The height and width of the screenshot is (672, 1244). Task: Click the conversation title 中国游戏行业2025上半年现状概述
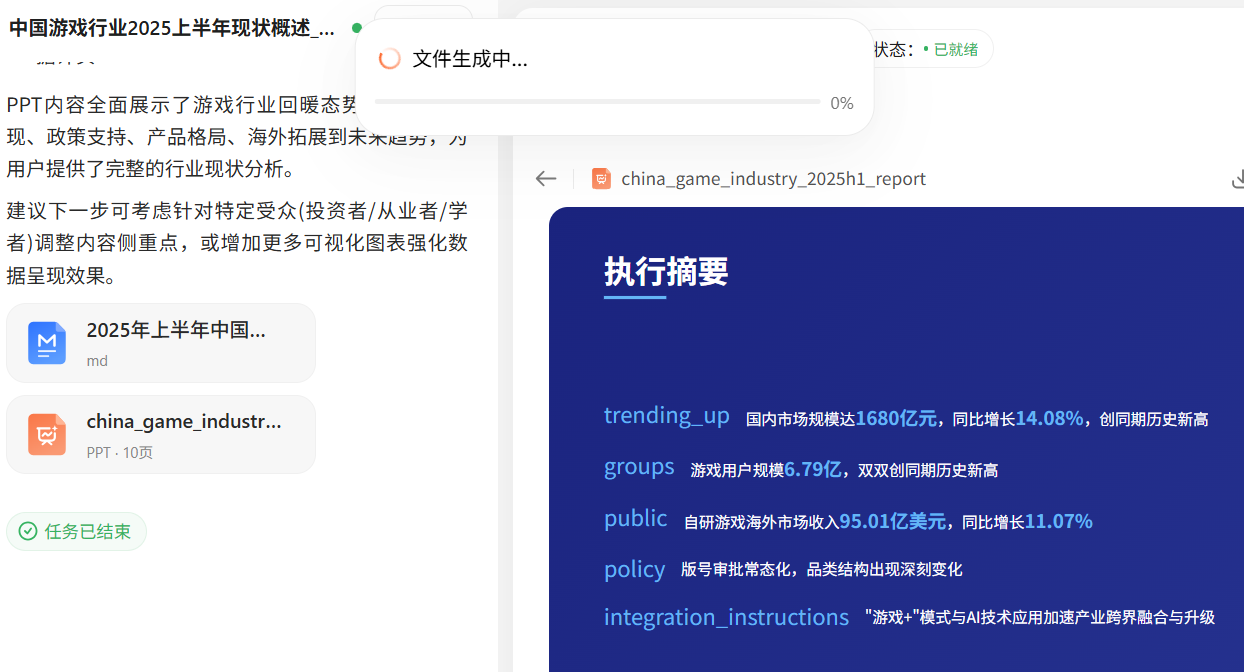click(172, 28)
